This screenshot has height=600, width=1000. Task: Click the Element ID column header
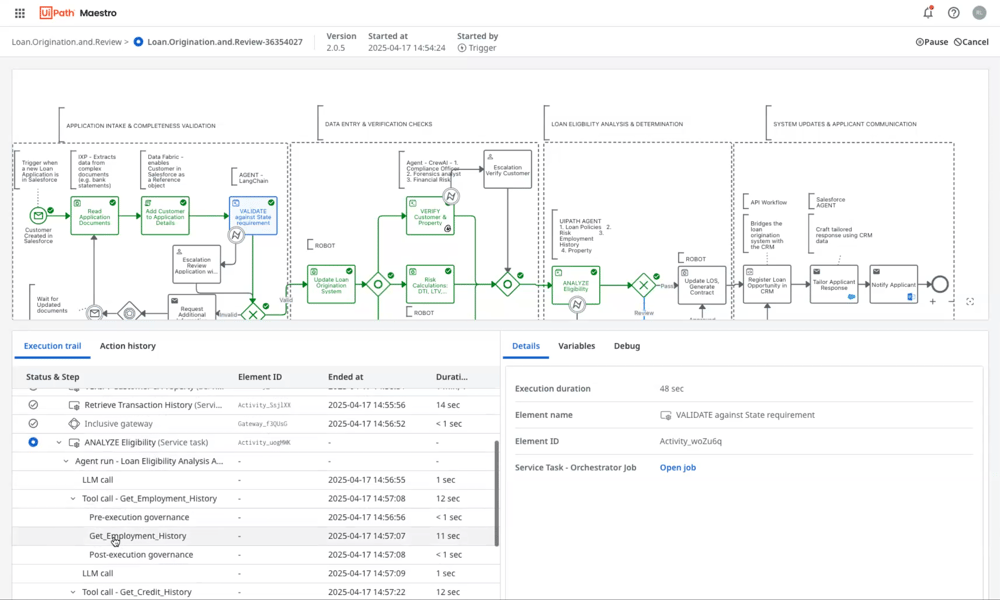click(260, 377)
